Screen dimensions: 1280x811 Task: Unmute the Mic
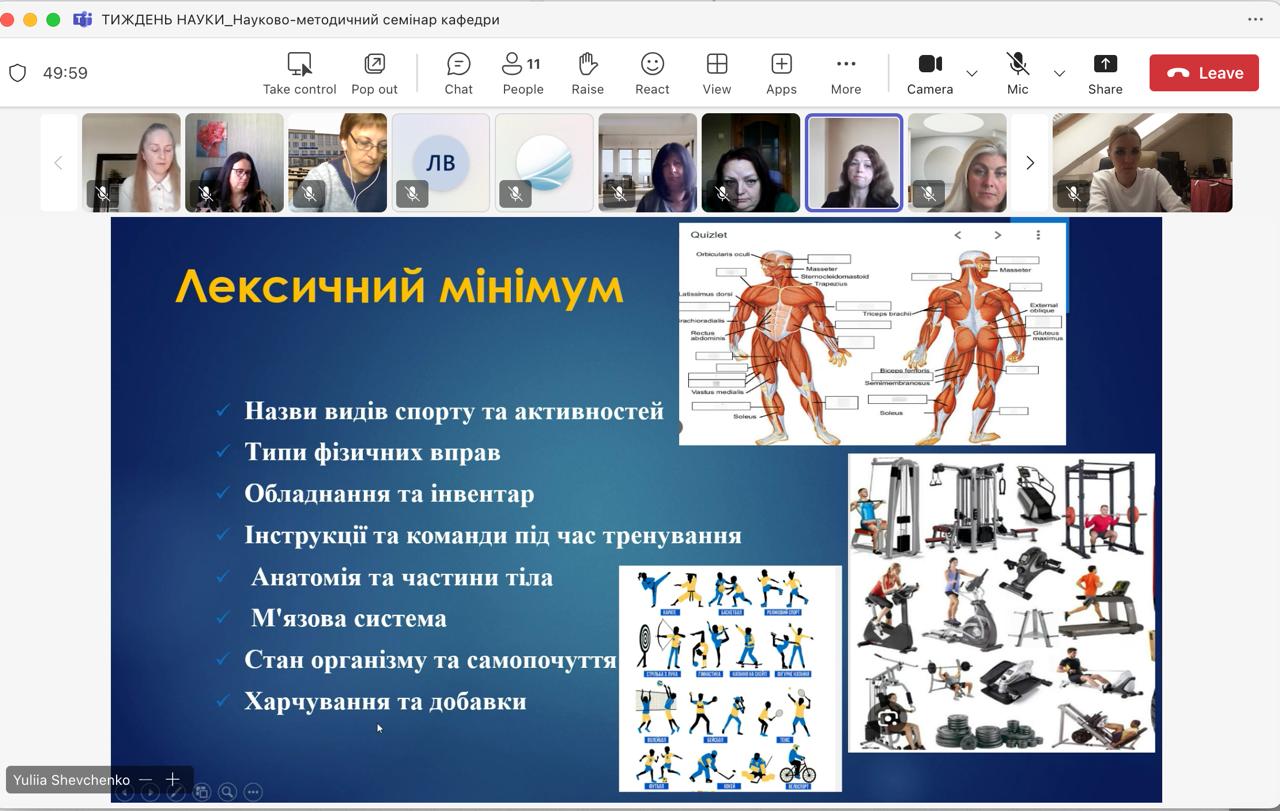(x=1017, y=73)
